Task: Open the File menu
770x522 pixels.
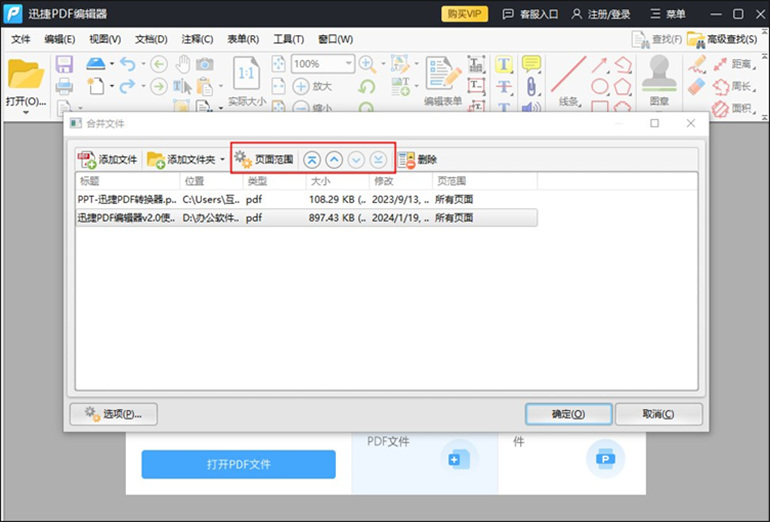Action: pos(21,39)
